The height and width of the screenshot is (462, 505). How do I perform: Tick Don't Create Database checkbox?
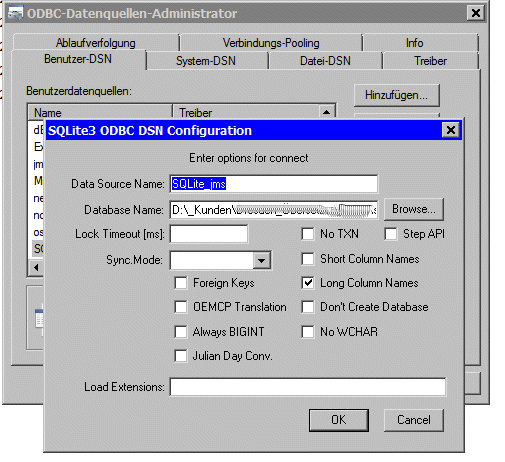click(308, 307)
